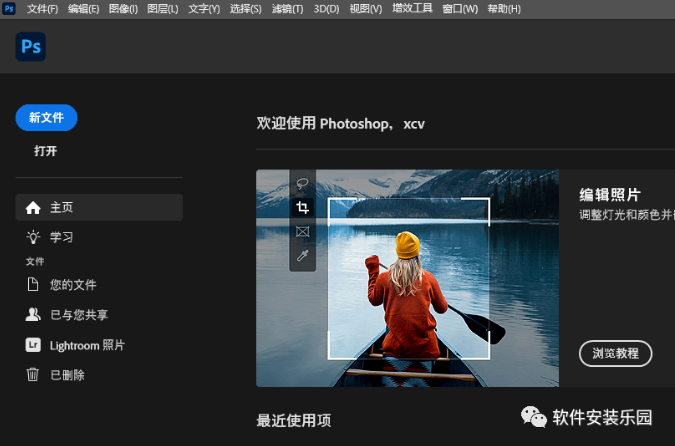
Task: Click the Photoshop Ps logo icon
Action: pos(30,47)
